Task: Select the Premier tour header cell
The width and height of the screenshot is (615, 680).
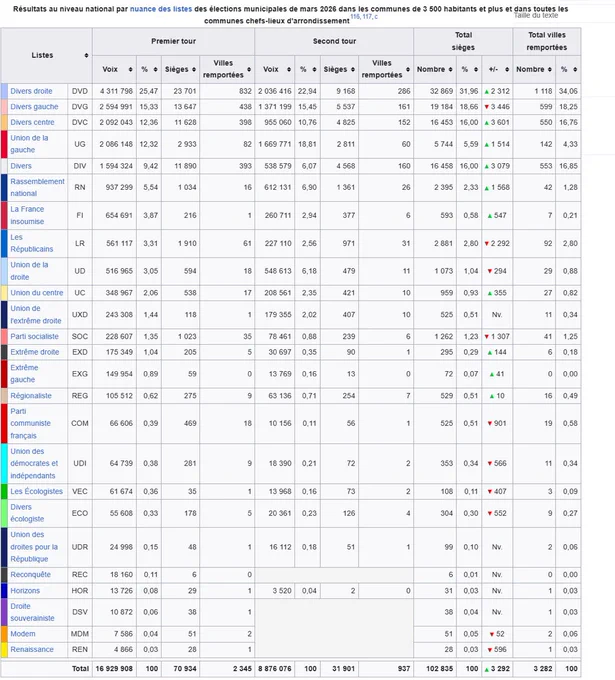Action: (173, 41)
